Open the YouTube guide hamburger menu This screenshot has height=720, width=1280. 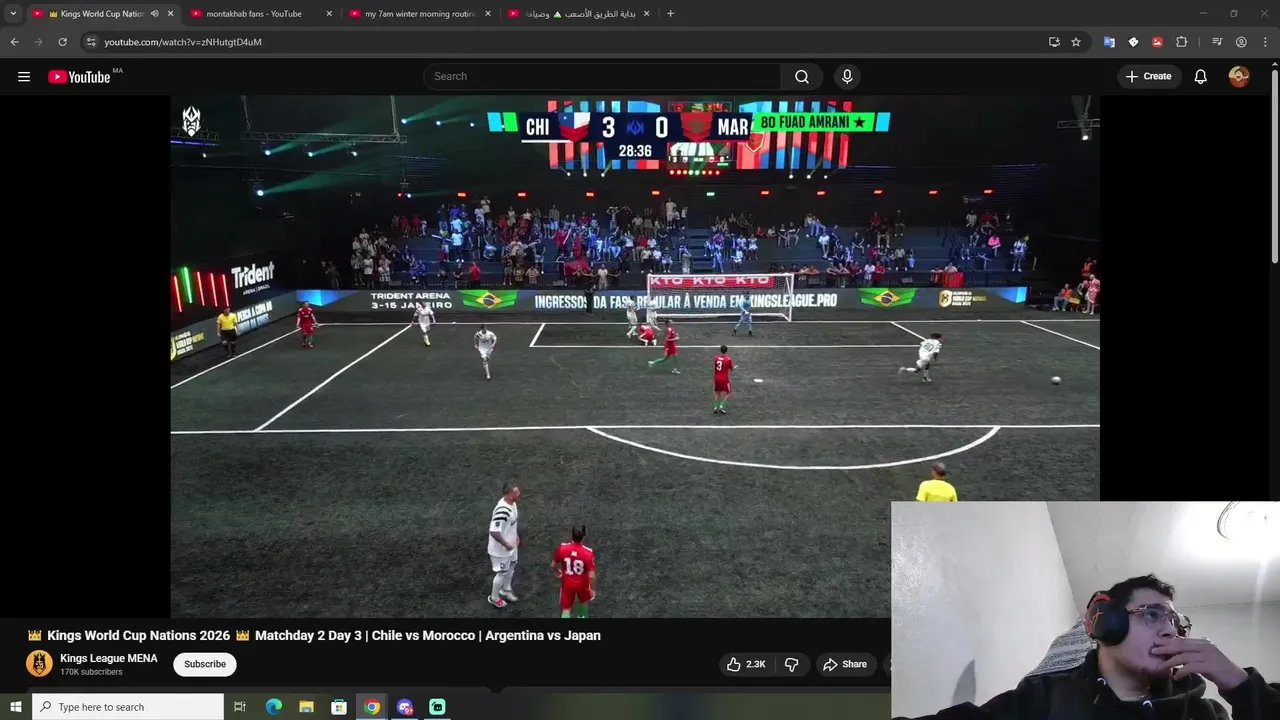[x=24, y=76]
